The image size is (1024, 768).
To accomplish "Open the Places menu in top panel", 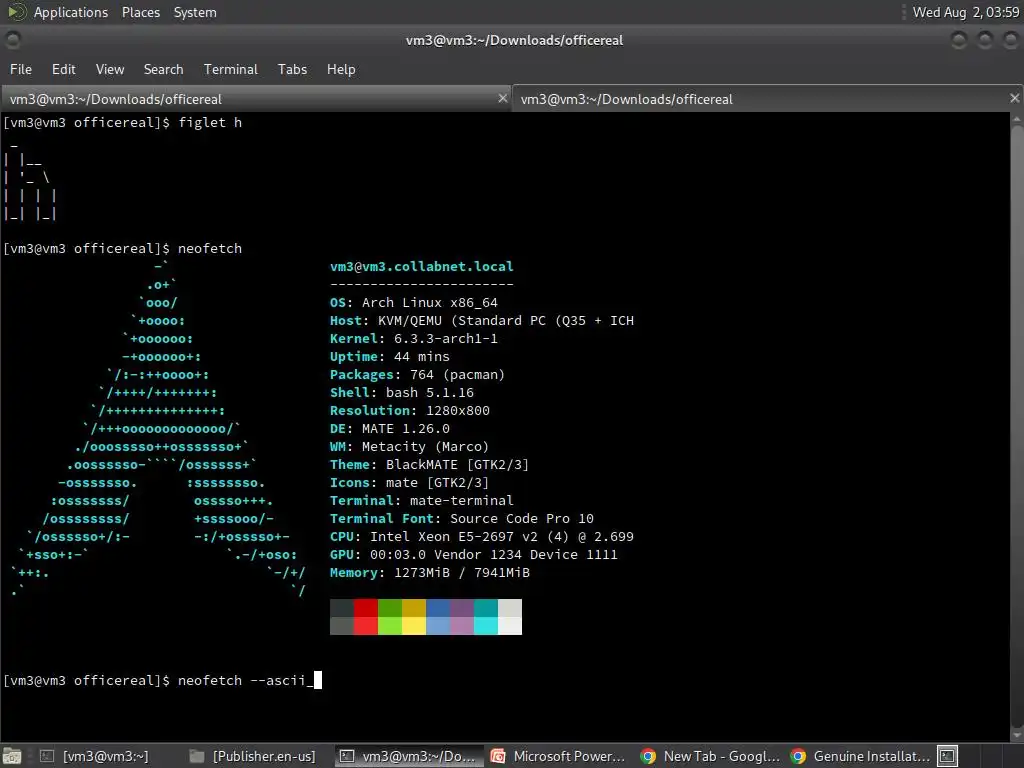I will tap(140, 12).
